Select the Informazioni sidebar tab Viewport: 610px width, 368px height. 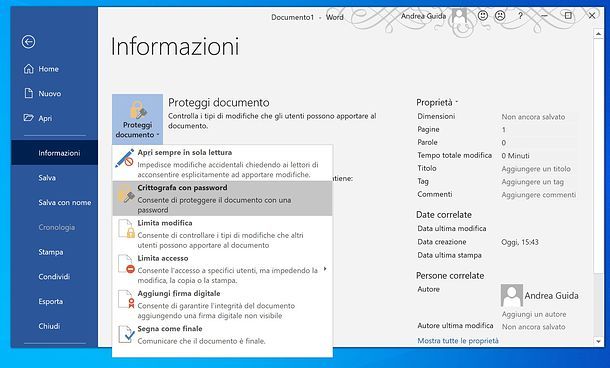[54, 153]
